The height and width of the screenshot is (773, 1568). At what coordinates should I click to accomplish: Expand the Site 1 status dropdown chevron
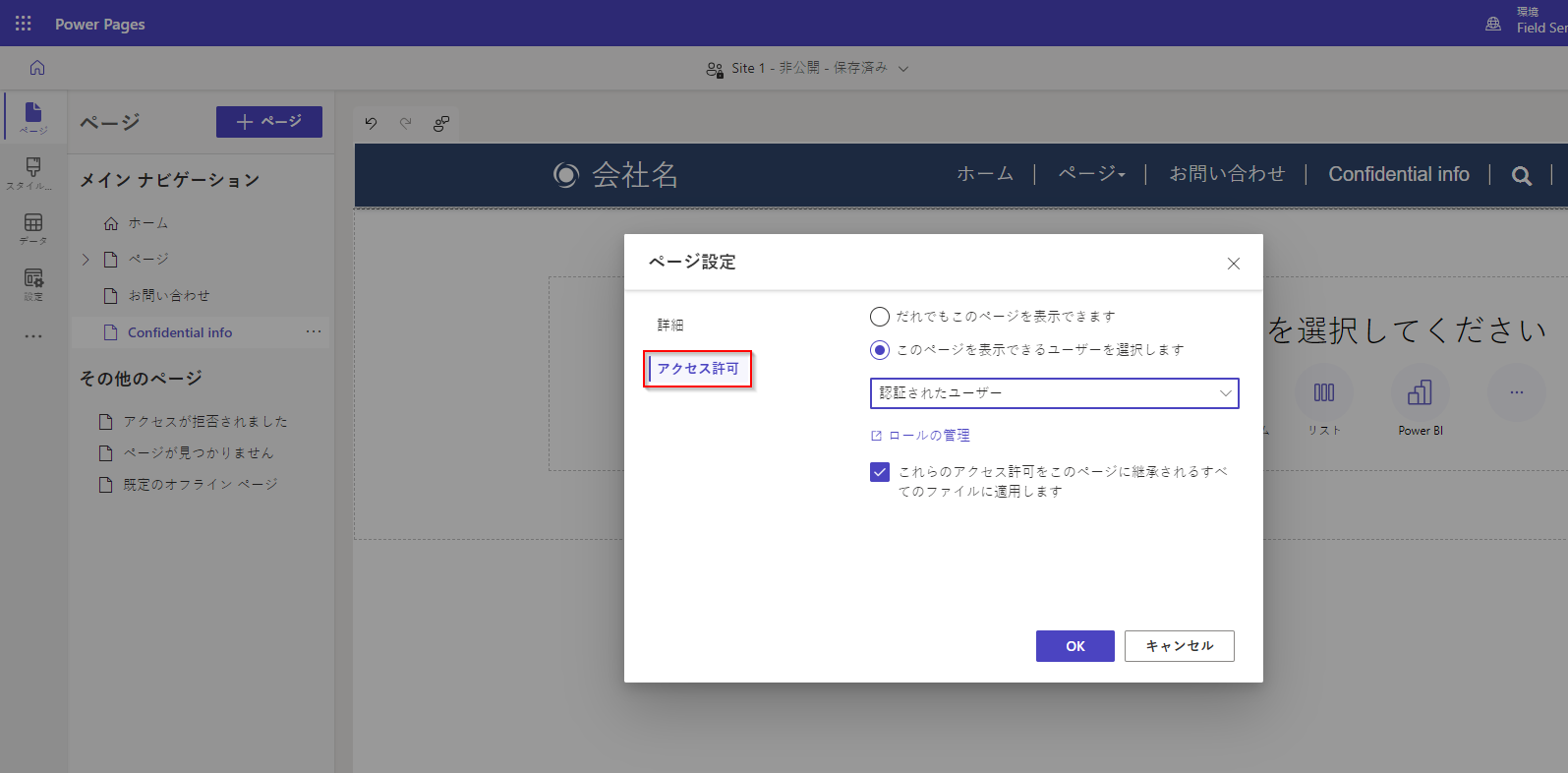[x=903, y=69]
